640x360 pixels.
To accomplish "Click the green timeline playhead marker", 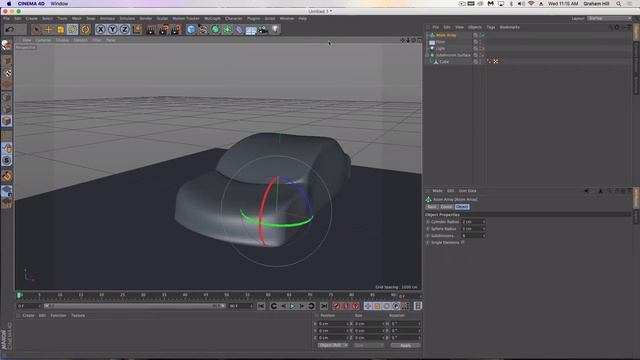I will 19,295.
